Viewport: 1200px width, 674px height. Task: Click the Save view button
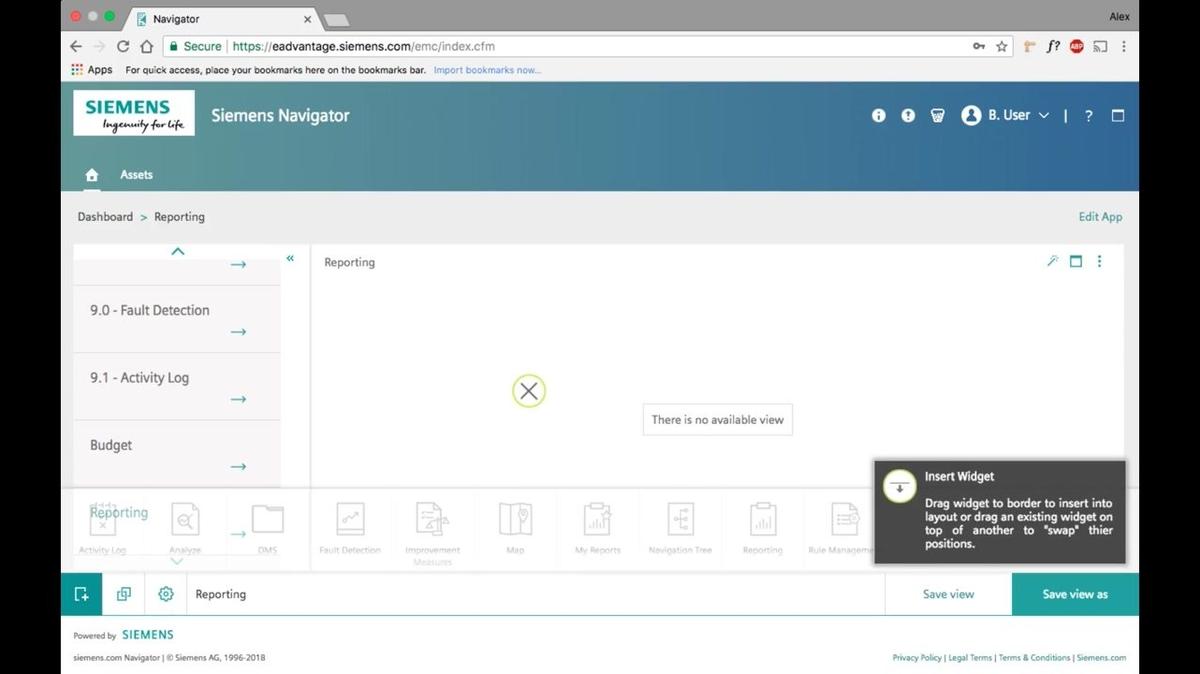pos(948,594)
